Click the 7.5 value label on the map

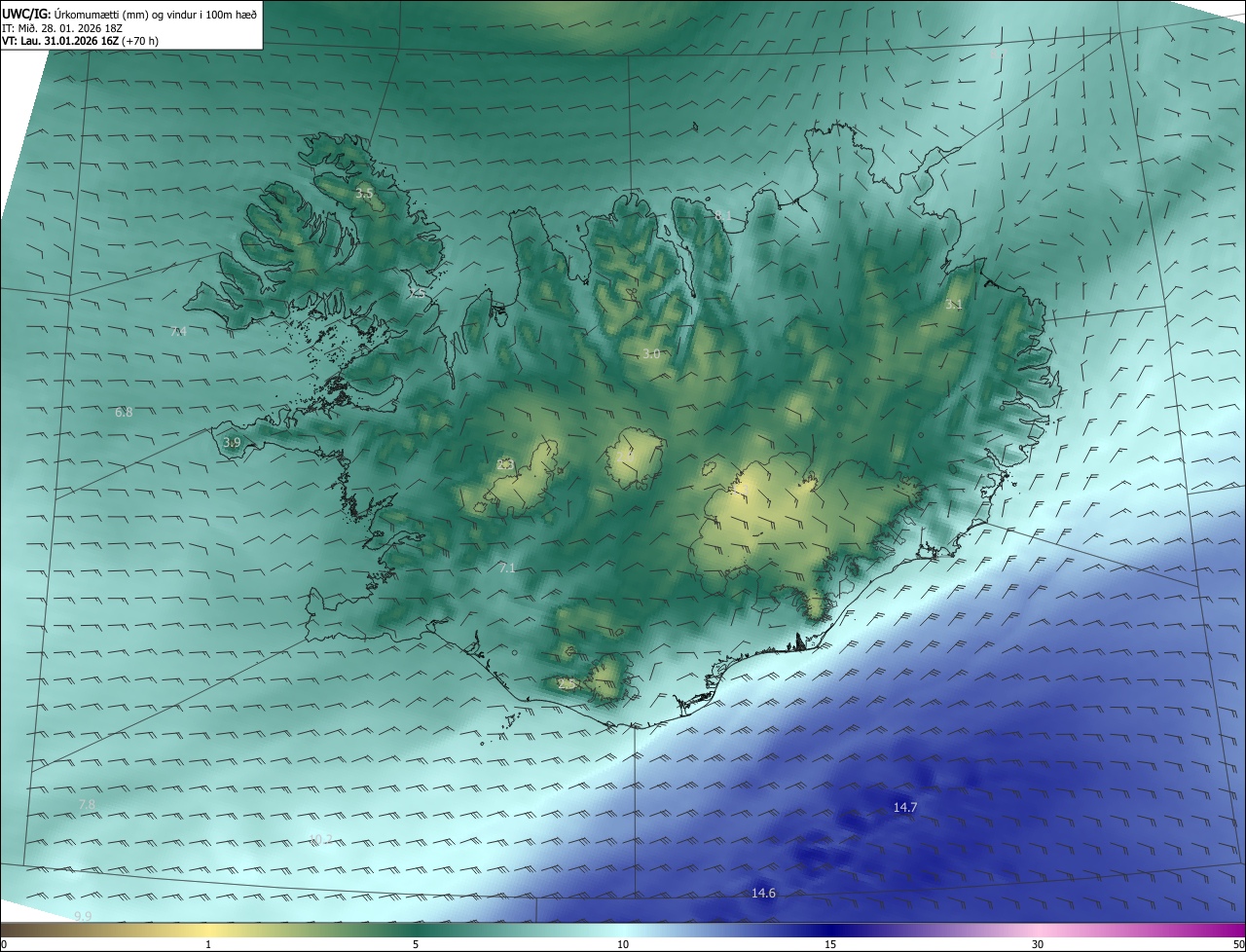[417, 293]
